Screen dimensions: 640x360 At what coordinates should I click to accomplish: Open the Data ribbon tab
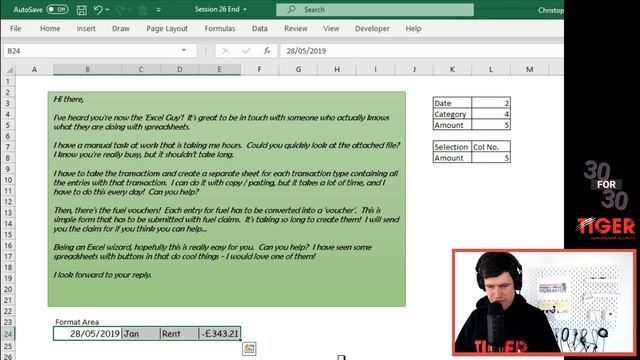click(260, 29)
